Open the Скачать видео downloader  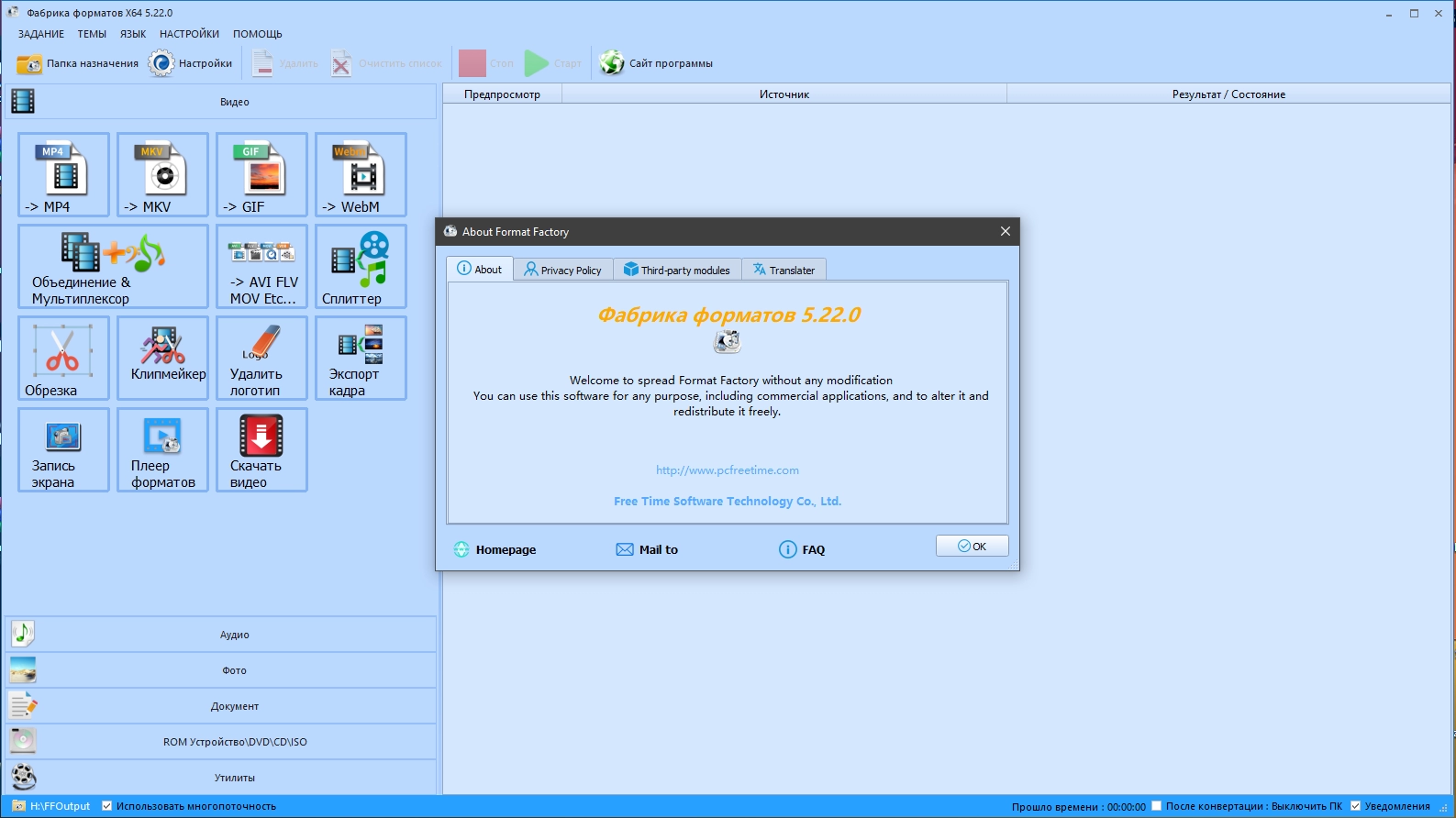[261, 449]
